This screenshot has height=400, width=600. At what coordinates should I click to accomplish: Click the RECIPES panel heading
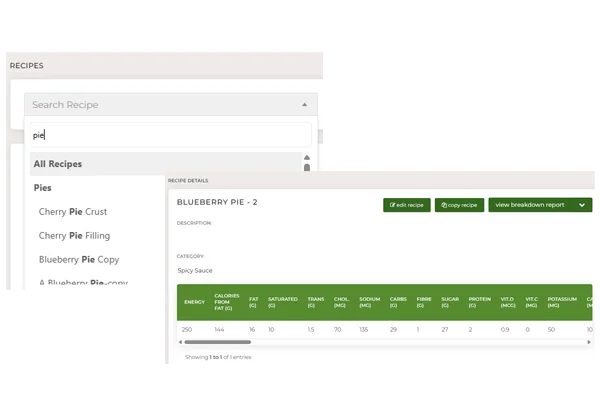pyautogui.click(x=26, y=65)
